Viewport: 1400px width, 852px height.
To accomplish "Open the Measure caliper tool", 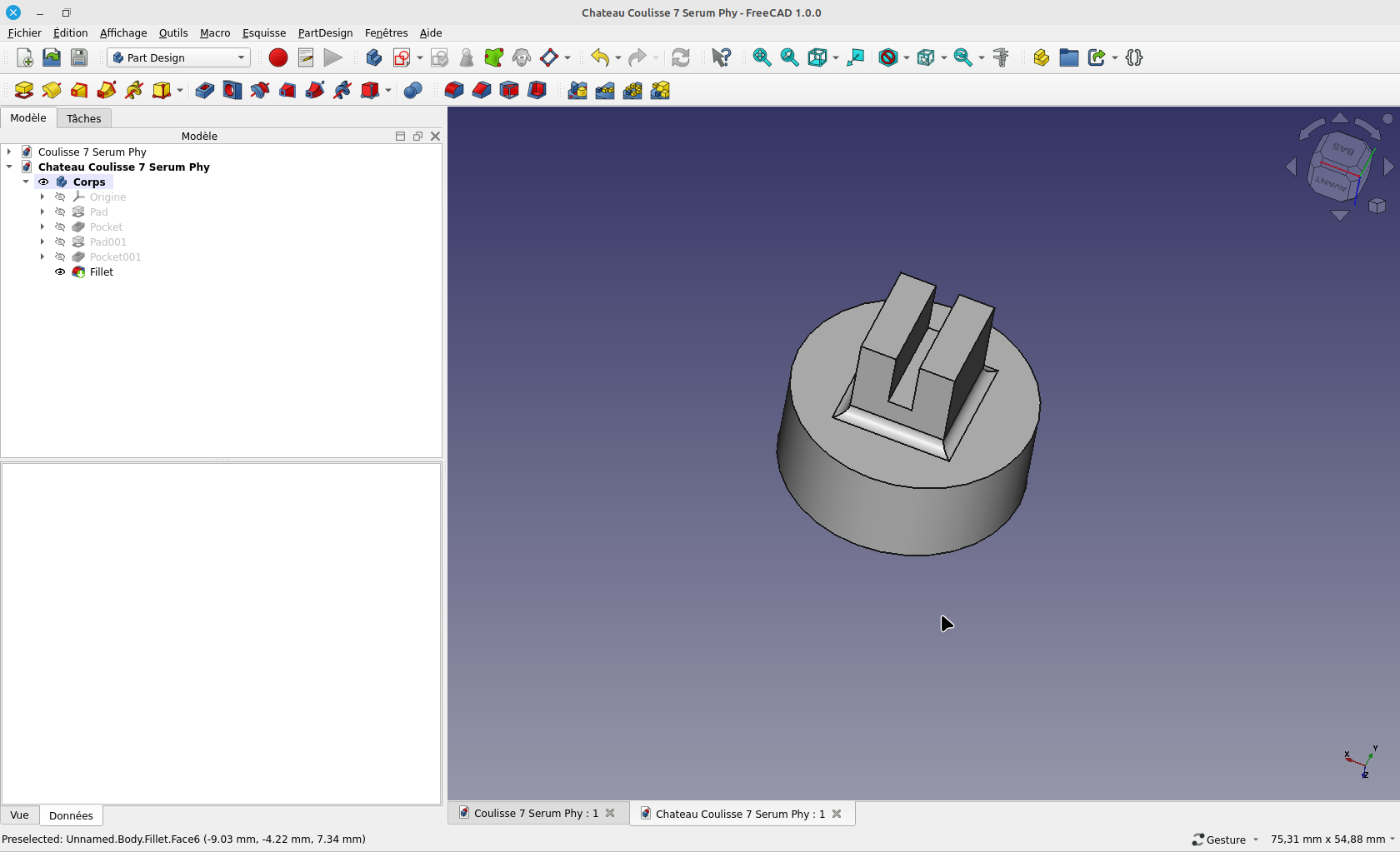I will tap(1001, 57).
